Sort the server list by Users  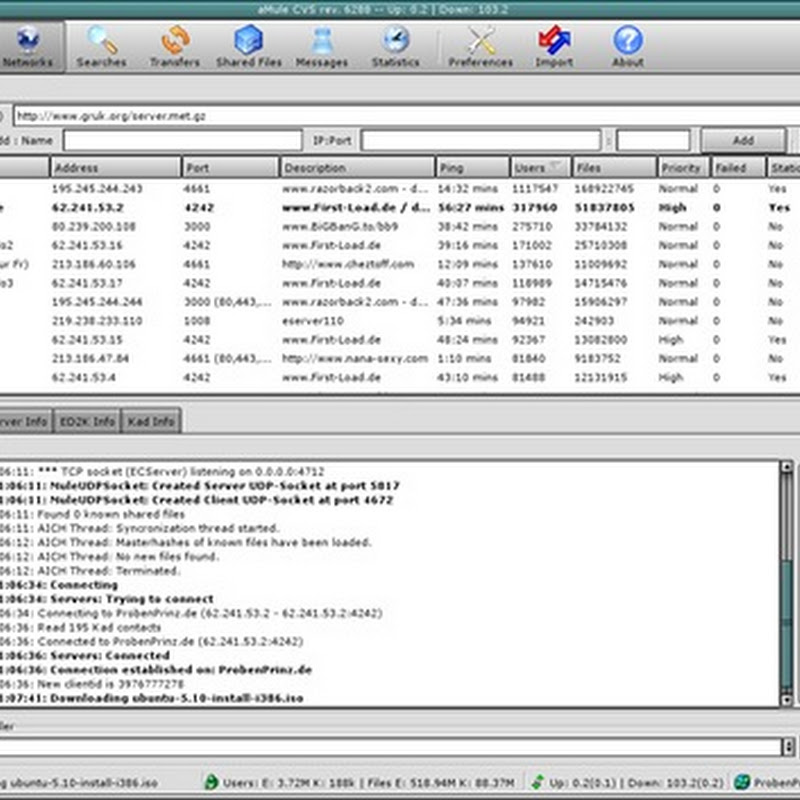(x=538, y=168)
